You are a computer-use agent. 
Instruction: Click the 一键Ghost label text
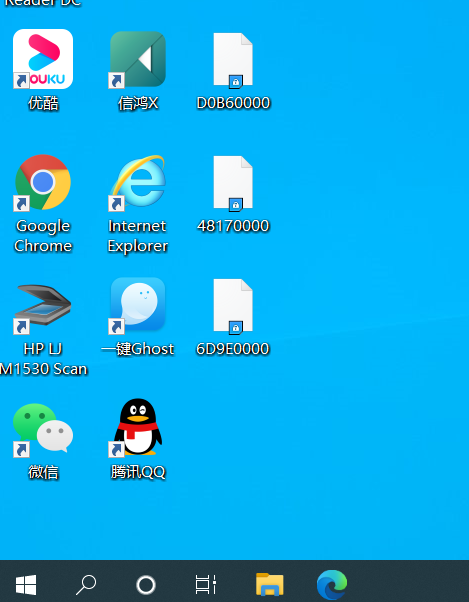(x=138, y=349)
